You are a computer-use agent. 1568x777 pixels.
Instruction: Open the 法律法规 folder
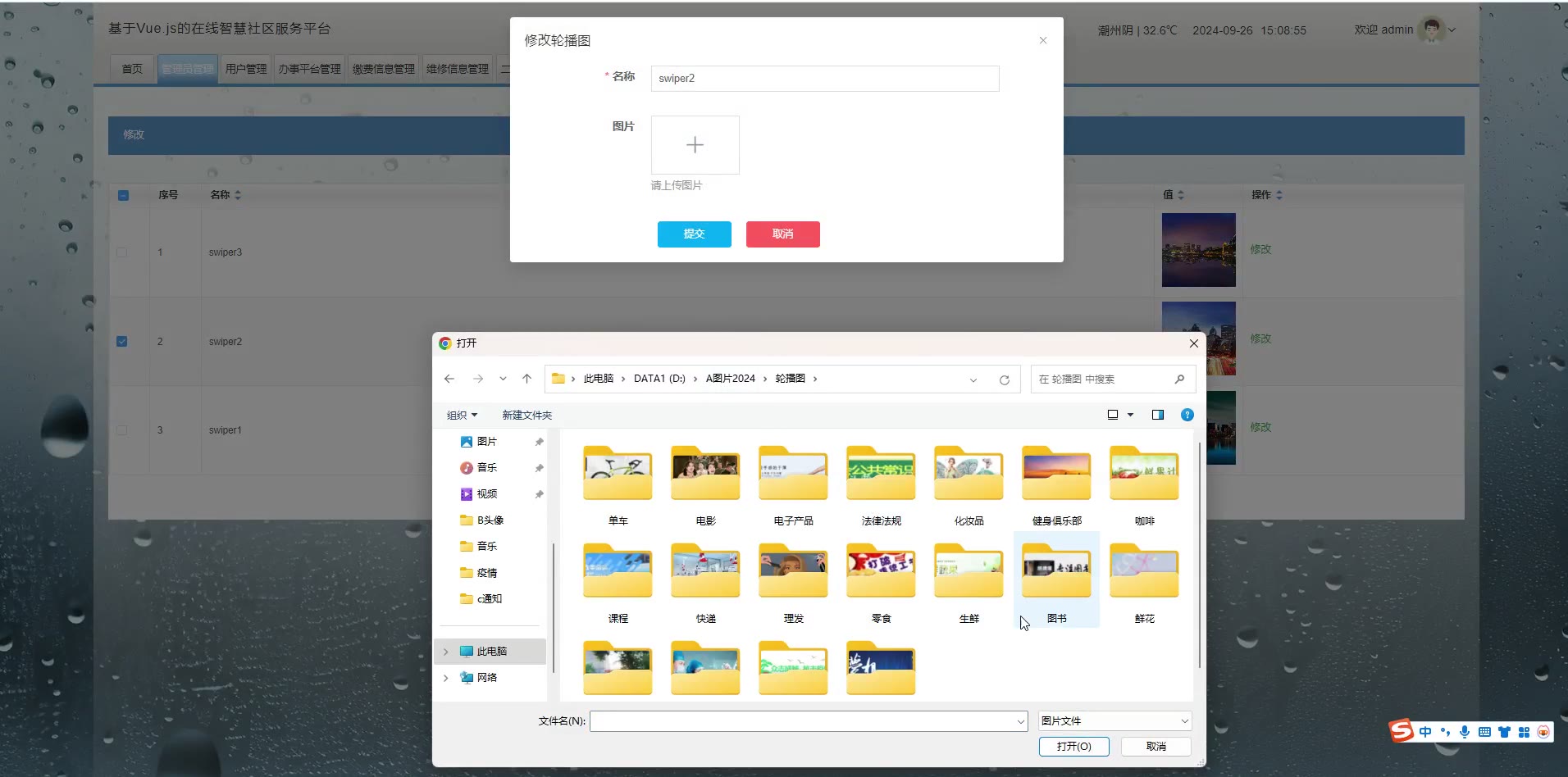click(x=881, y=485)
